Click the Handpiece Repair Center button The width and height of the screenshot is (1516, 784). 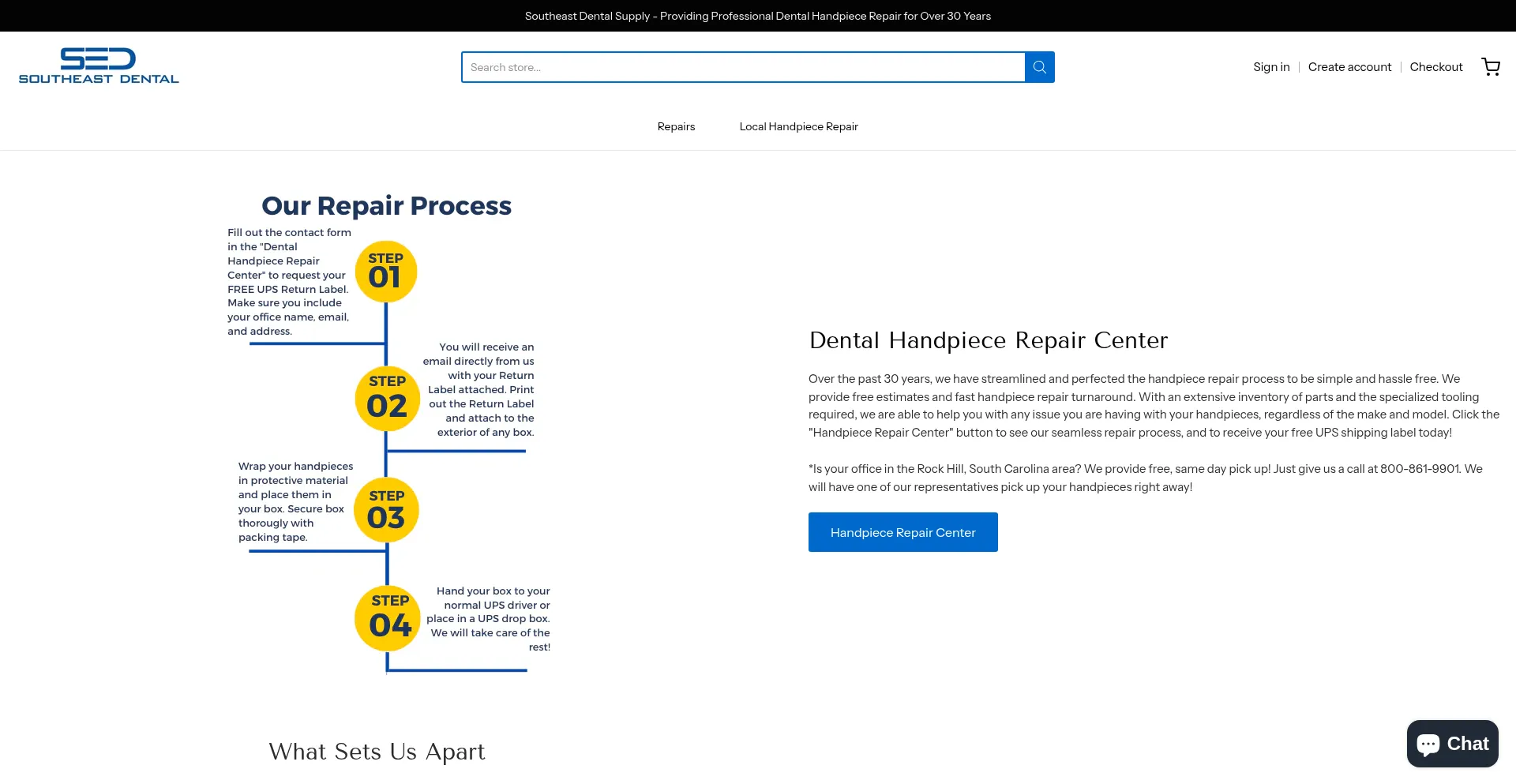pyautogui.click(x=902, y=532)
